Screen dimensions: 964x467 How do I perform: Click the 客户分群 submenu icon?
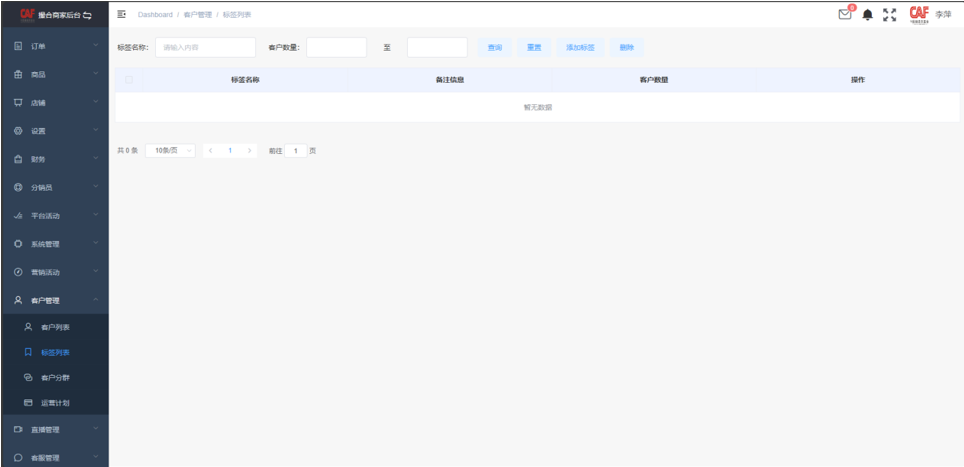coord(28,377)
